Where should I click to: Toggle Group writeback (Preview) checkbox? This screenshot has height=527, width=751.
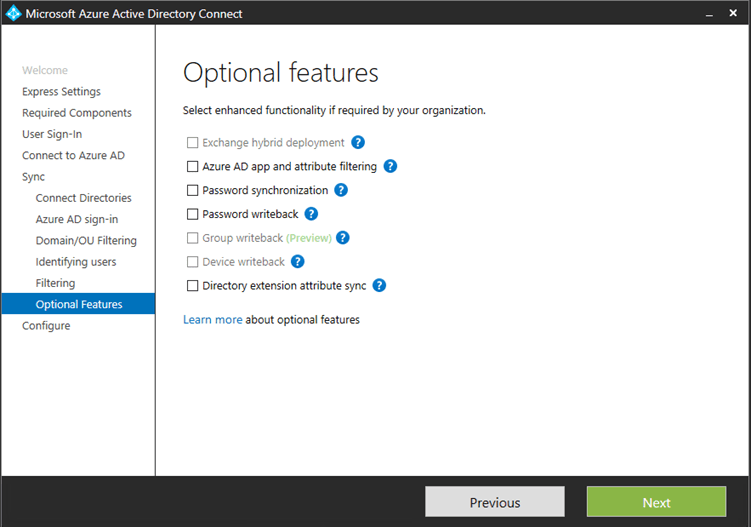pos(193,238)
